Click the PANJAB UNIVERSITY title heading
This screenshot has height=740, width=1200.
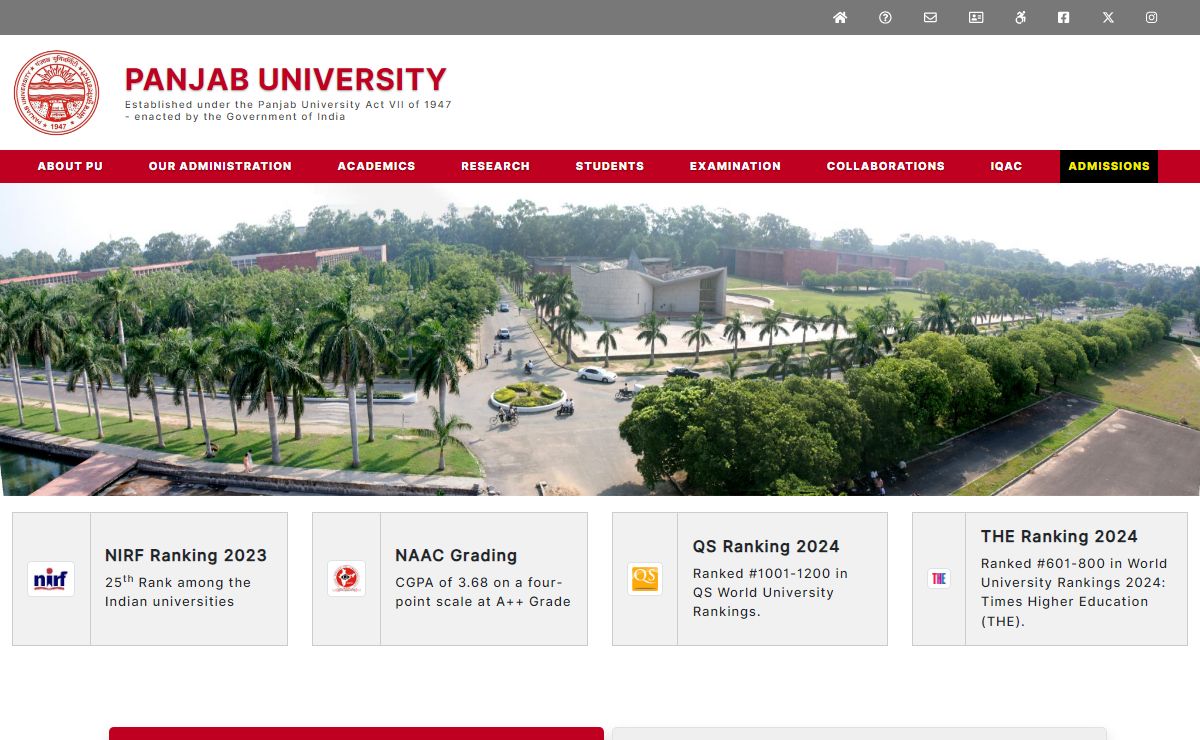click(x=286, y=79)
